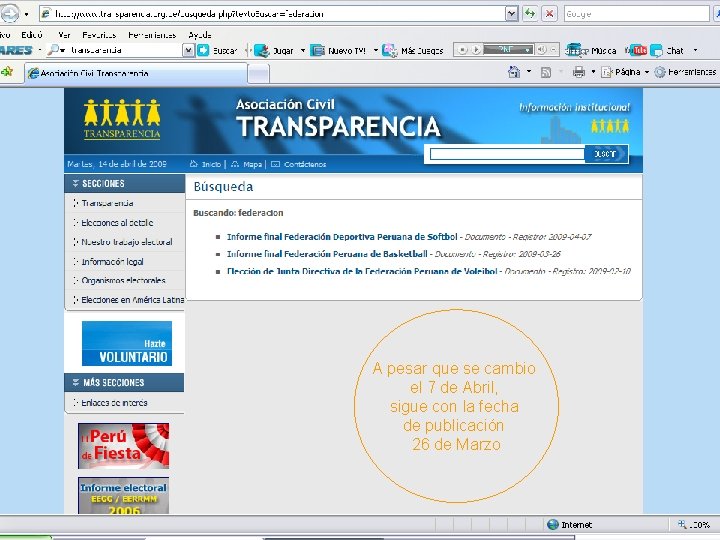
Task: Click the Inicio link
Action: coord(206,164)
